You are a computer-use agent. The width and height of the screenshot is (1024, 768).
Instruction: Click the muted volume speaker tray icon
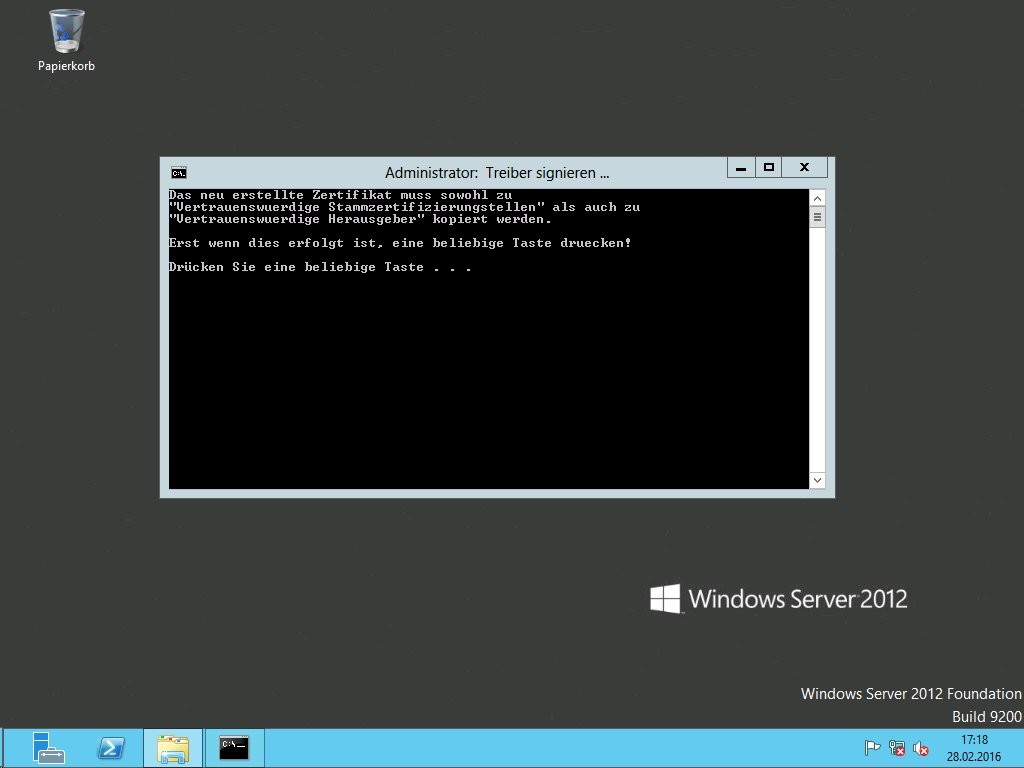pyautogui.click(x=921, y=748)
